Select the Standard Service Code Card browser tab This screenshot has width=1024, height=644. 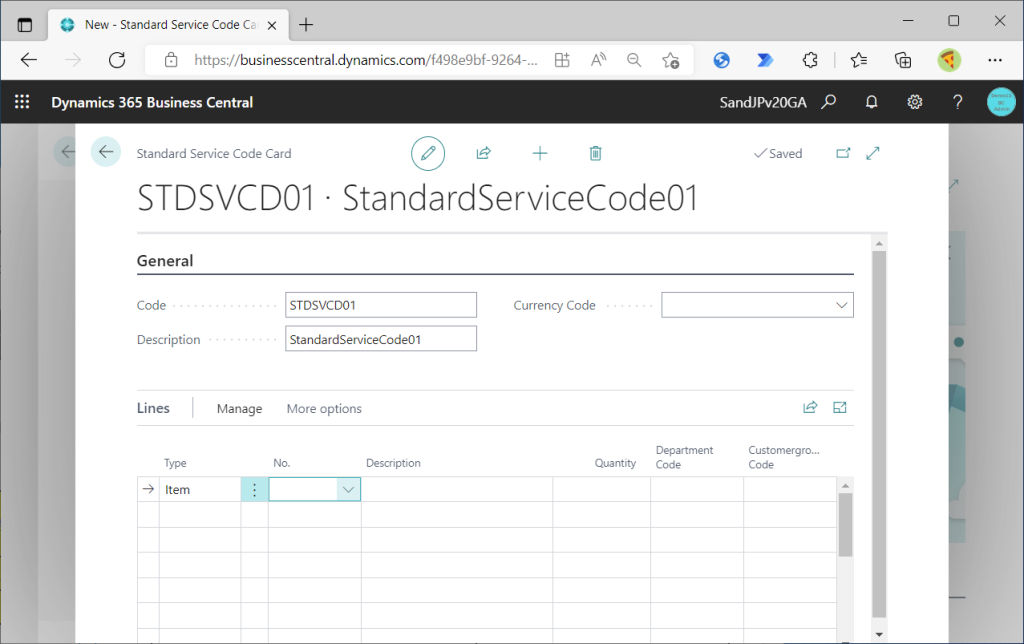pyautogui.click(x=168, y=25)
